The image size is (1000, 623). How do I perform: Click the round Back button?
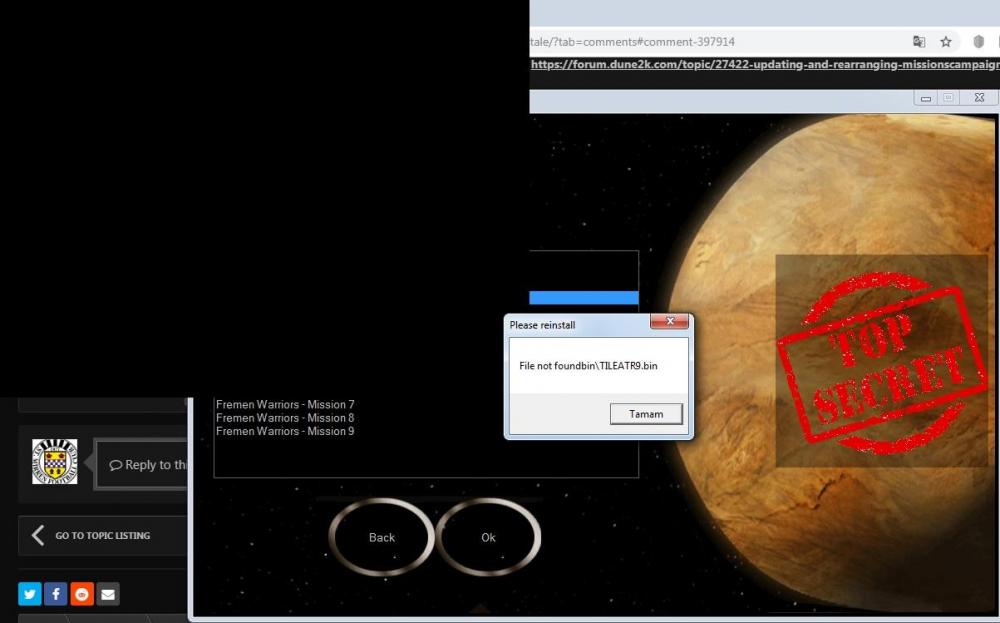click(x=382, y=537)
